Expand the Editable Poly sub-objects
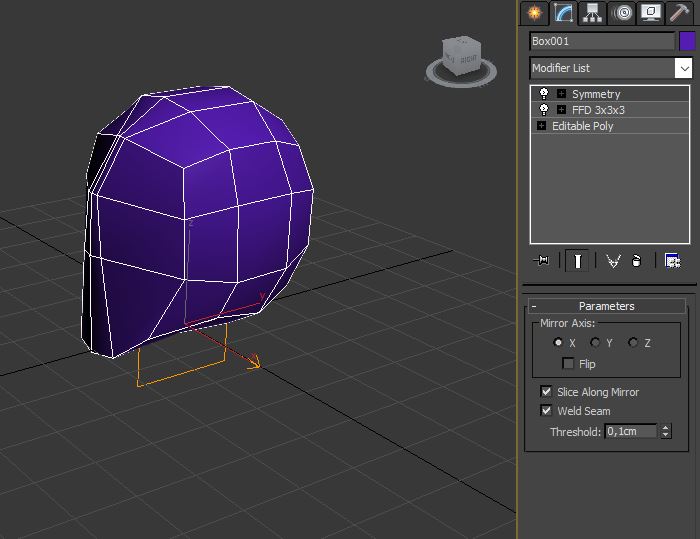This screenshot has width=700, height=539. pyautogui.click(x=542, y=126)
